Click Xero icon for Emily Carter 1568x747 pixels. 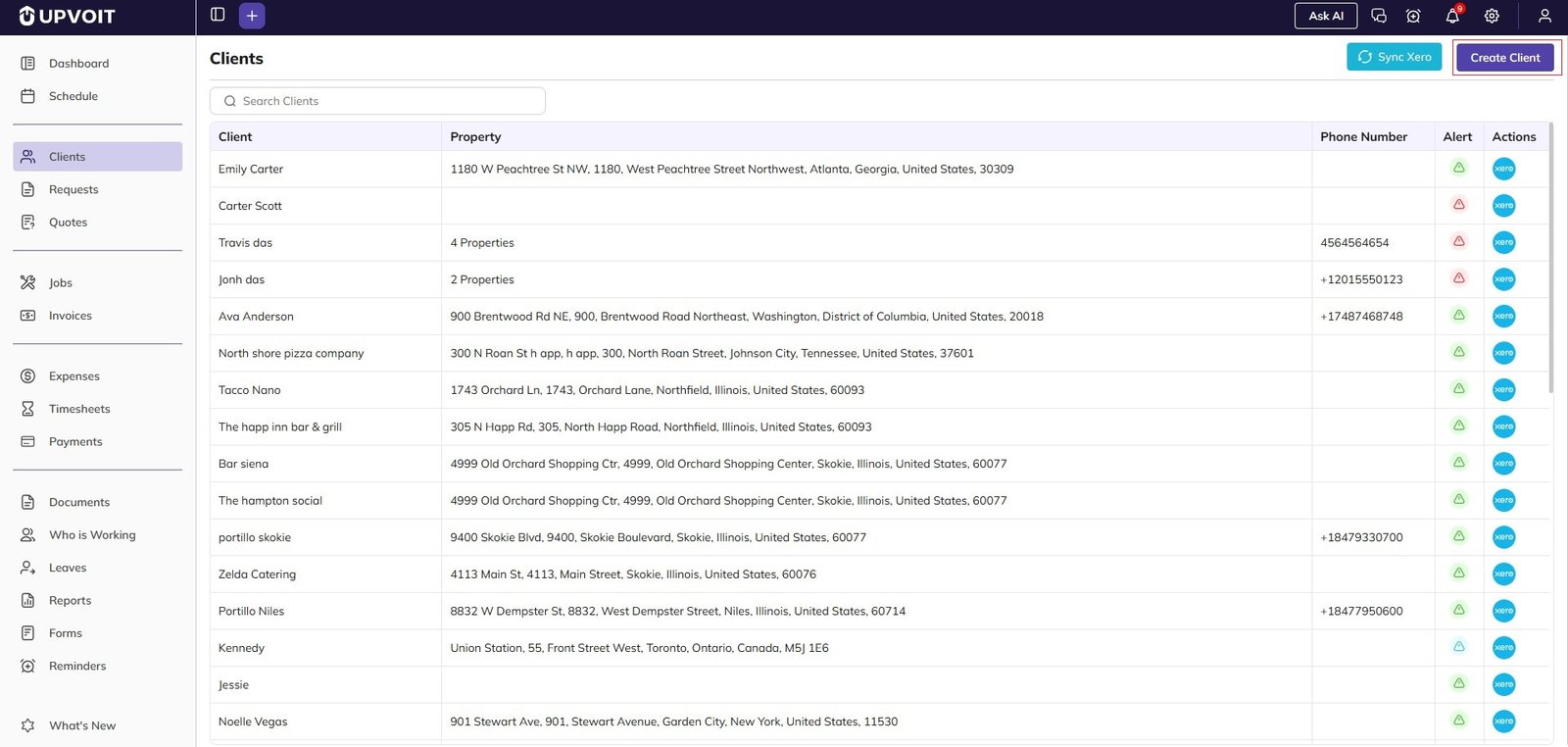pyautogui.click(x=1503, y=169)
